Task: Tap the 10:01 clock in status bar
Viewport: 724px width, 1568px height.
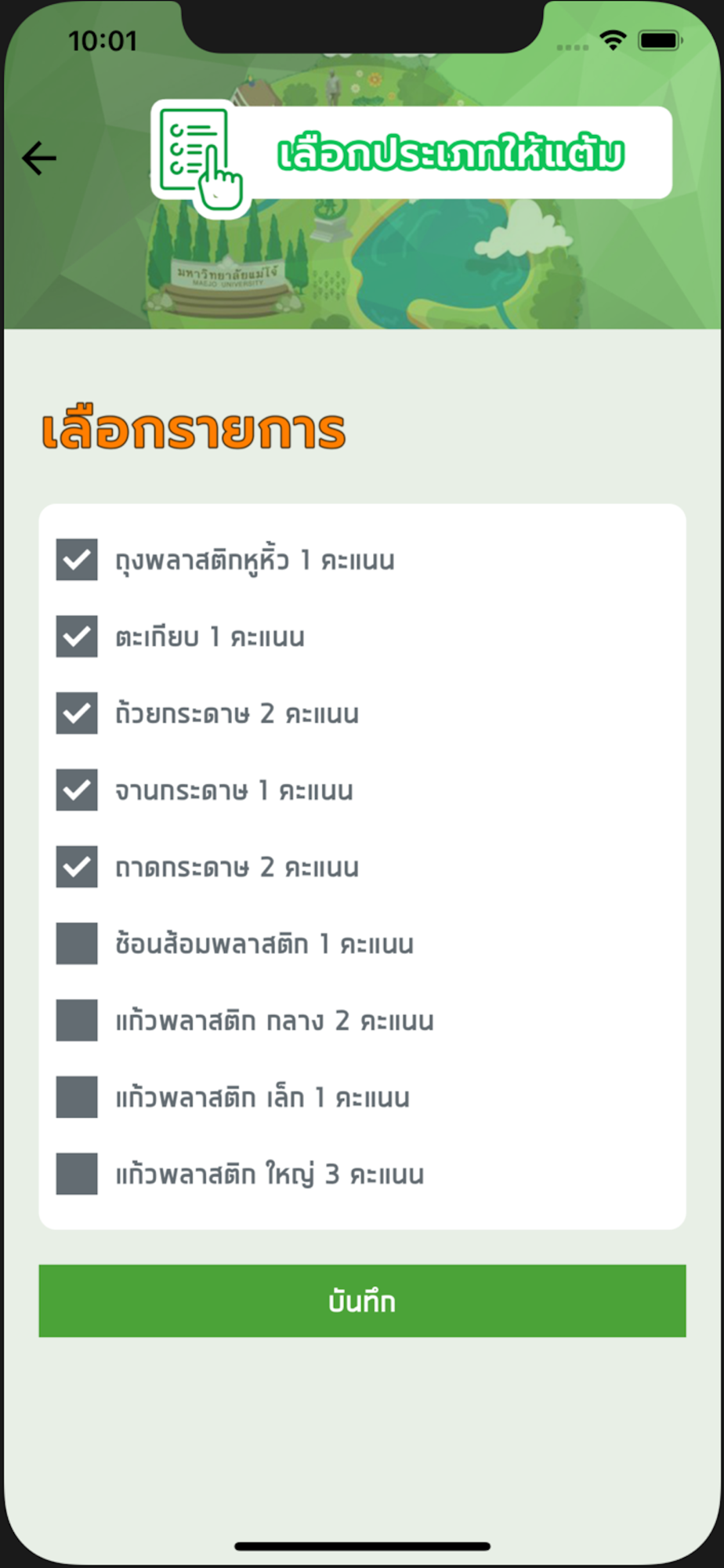Action: pyautogui.click(x=103, y=41)
